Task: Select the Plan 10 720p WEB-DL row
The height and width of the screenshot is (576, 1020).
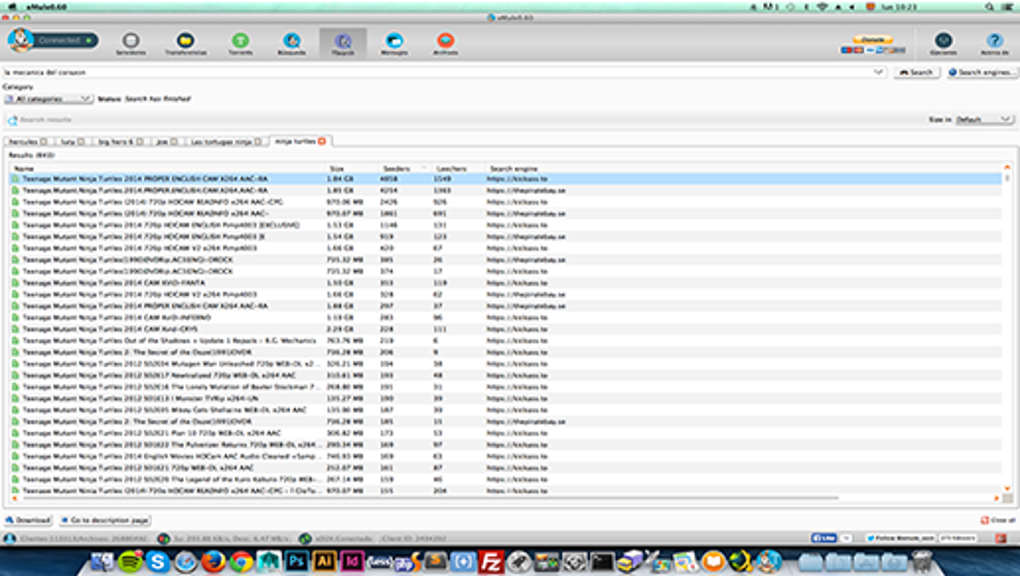Action: tap(506, 433)
